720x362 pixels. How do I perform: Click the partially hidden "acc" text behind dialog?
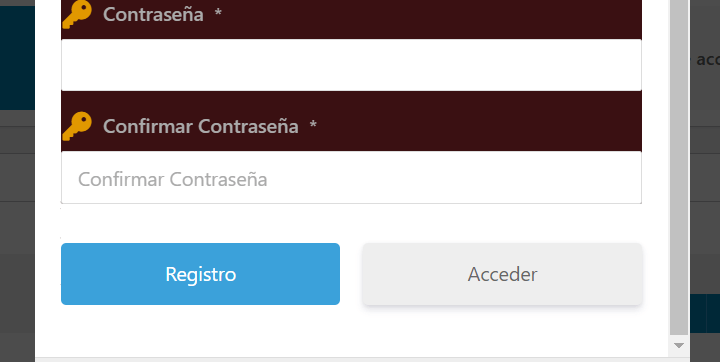click(708, 60)
